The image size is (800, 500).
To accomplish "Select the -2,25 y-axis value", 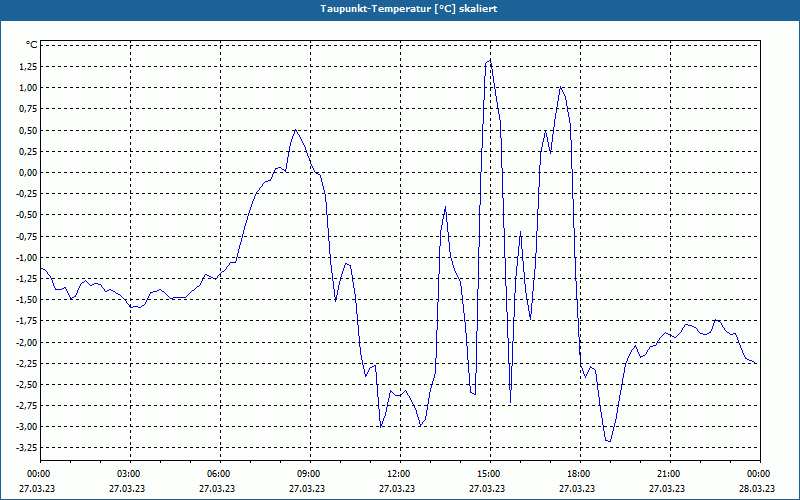I will click(27, 363).
